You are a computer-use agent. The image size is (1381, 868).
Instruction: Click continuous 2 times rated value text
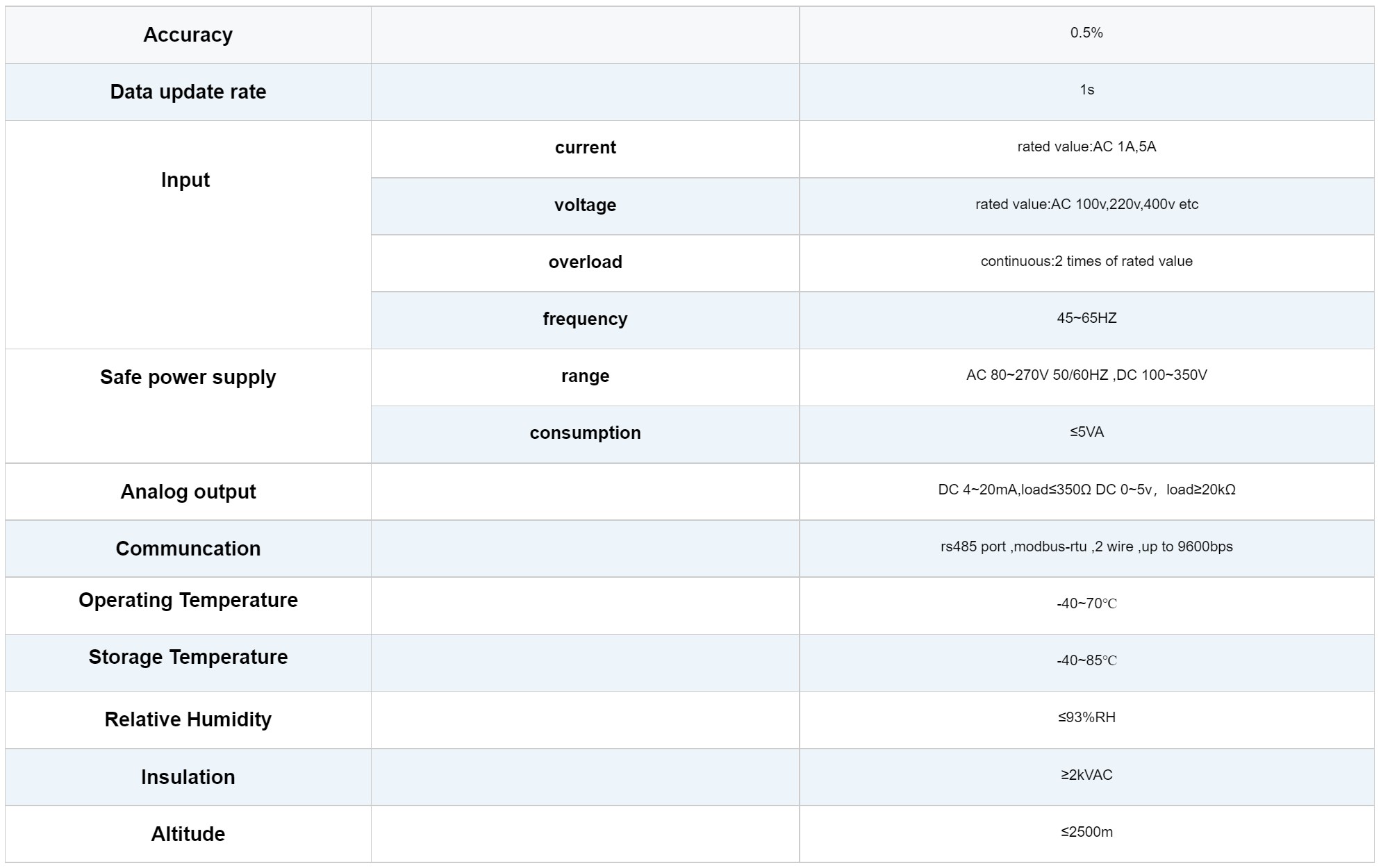tap(1086, 261)
